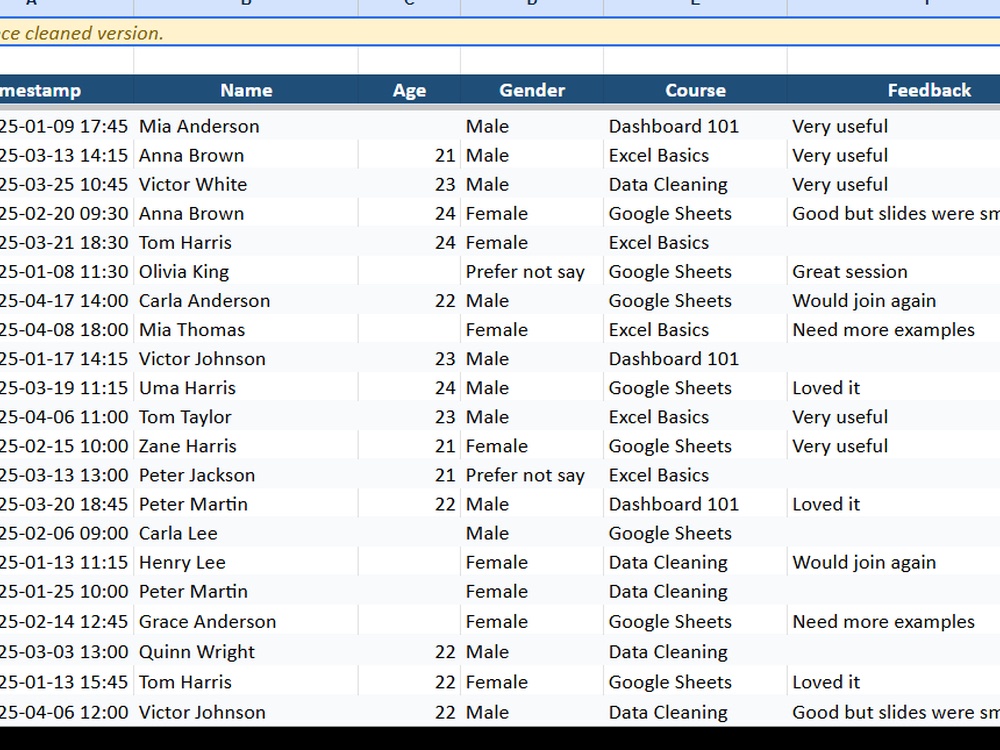Select the name cell 'Olivia King'
This screenshot has height=750, width=1000.
[246, 272]
